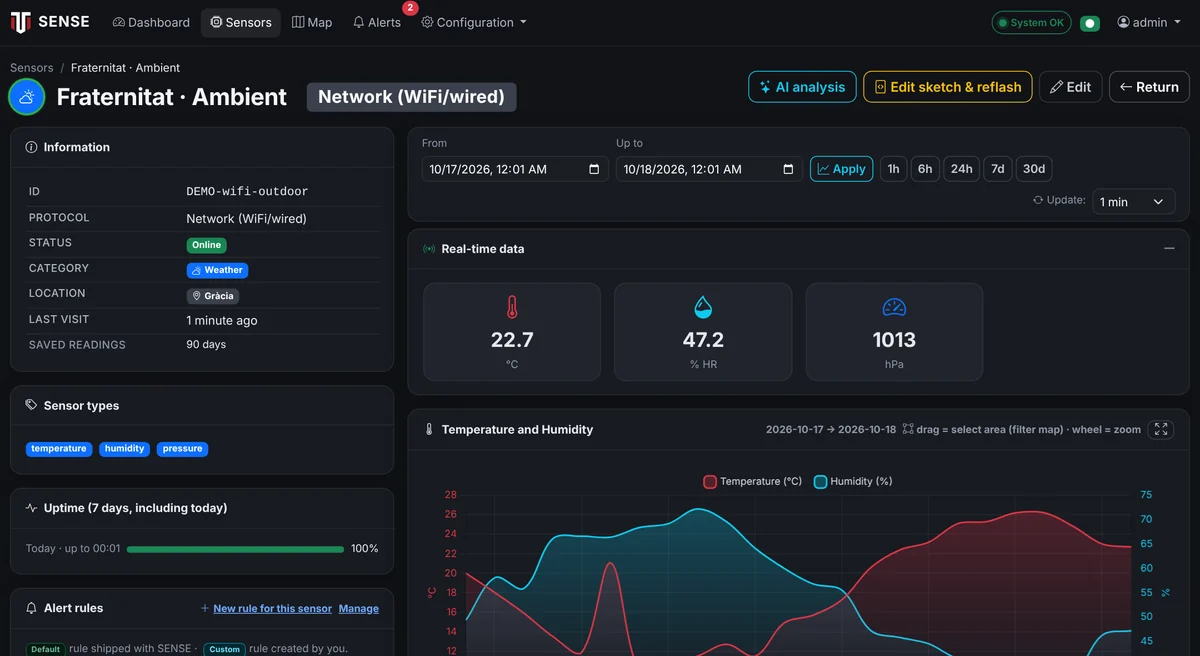
Task: Toggle the Humidity (%) legend swatch
Action: (x=821, y=482)
